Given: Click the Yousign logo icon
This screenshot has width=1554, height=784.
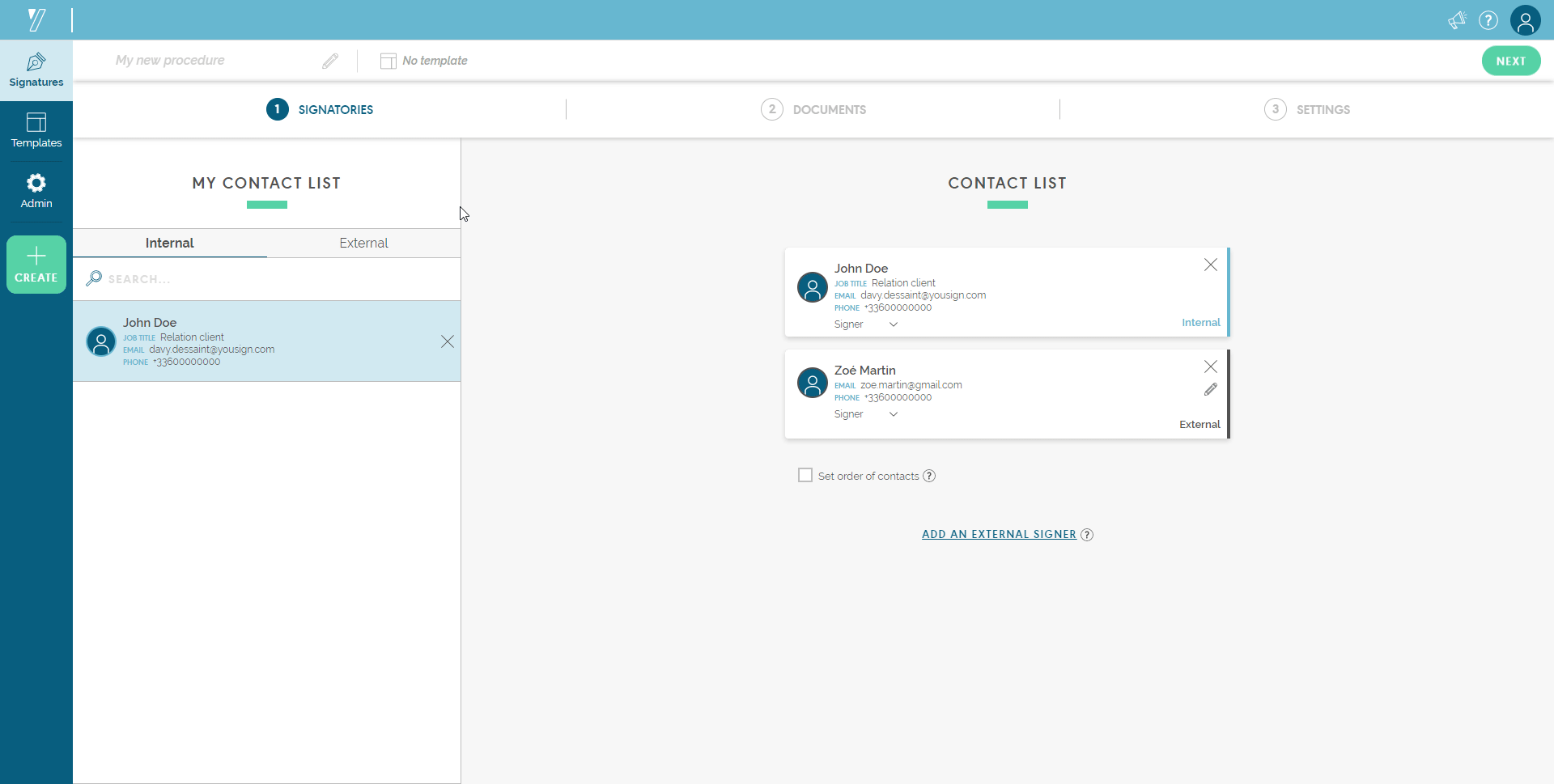Looking at the screenshot, I should (36, 19).
